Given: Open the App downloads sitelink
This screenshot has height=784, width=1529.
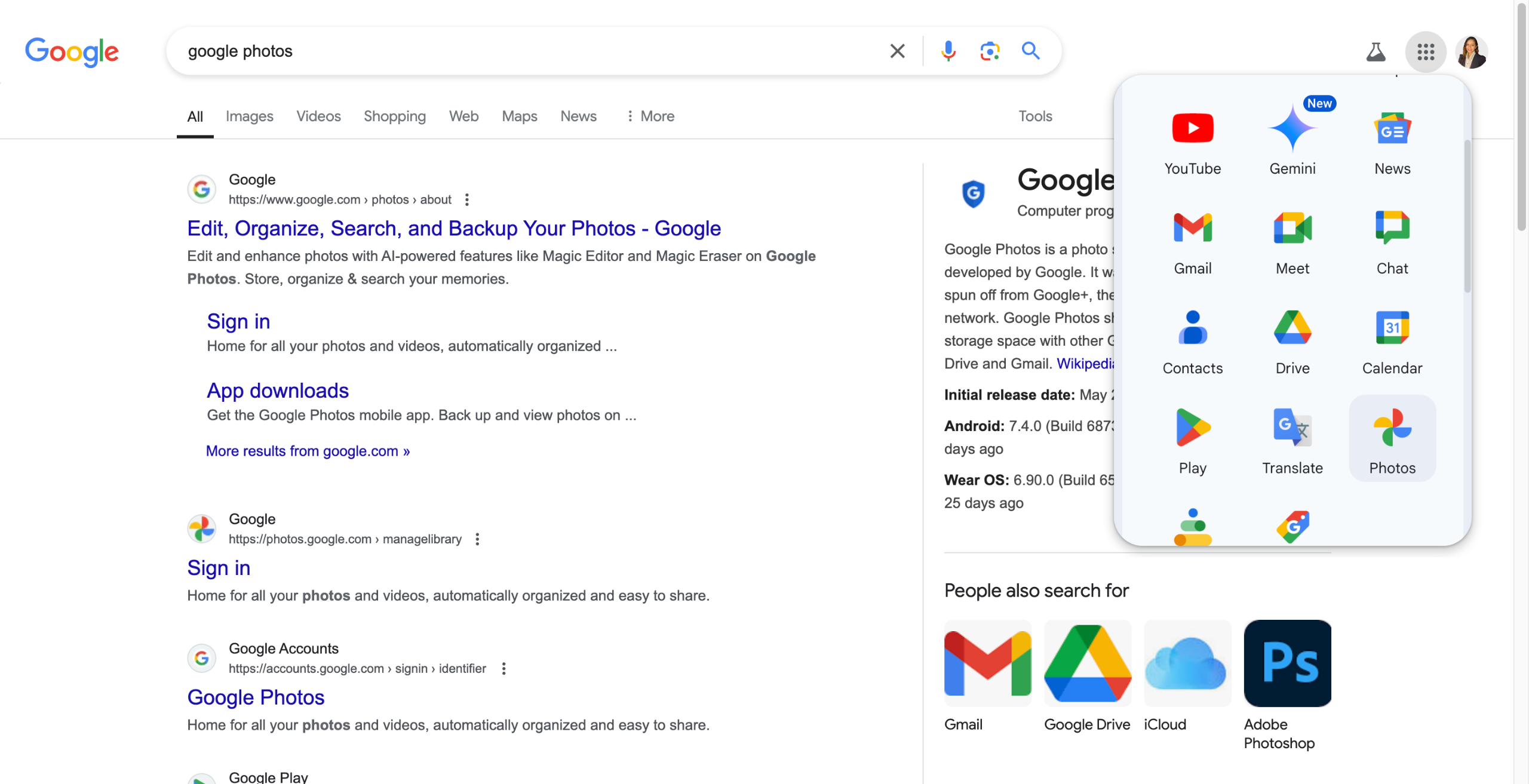Looking at the screenshot, I should [x=278, y=391].
